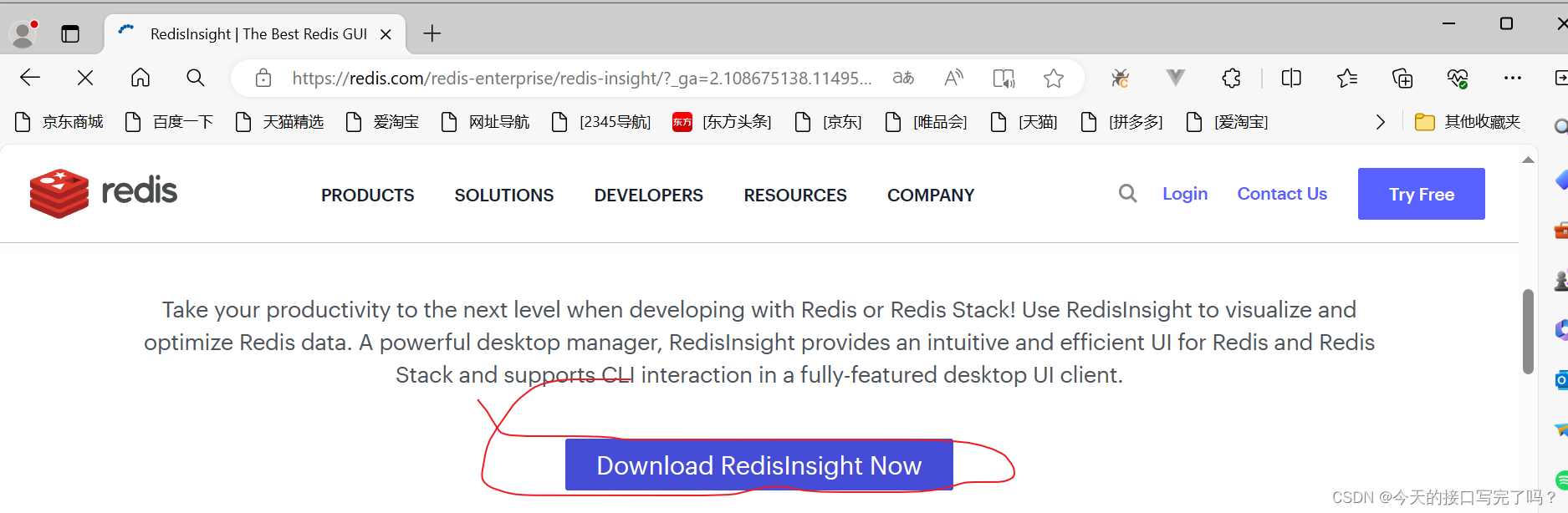Viewport: 1568px width, 513px height.
Task: Go to browser home page icon
Action: tap(140, 78)
